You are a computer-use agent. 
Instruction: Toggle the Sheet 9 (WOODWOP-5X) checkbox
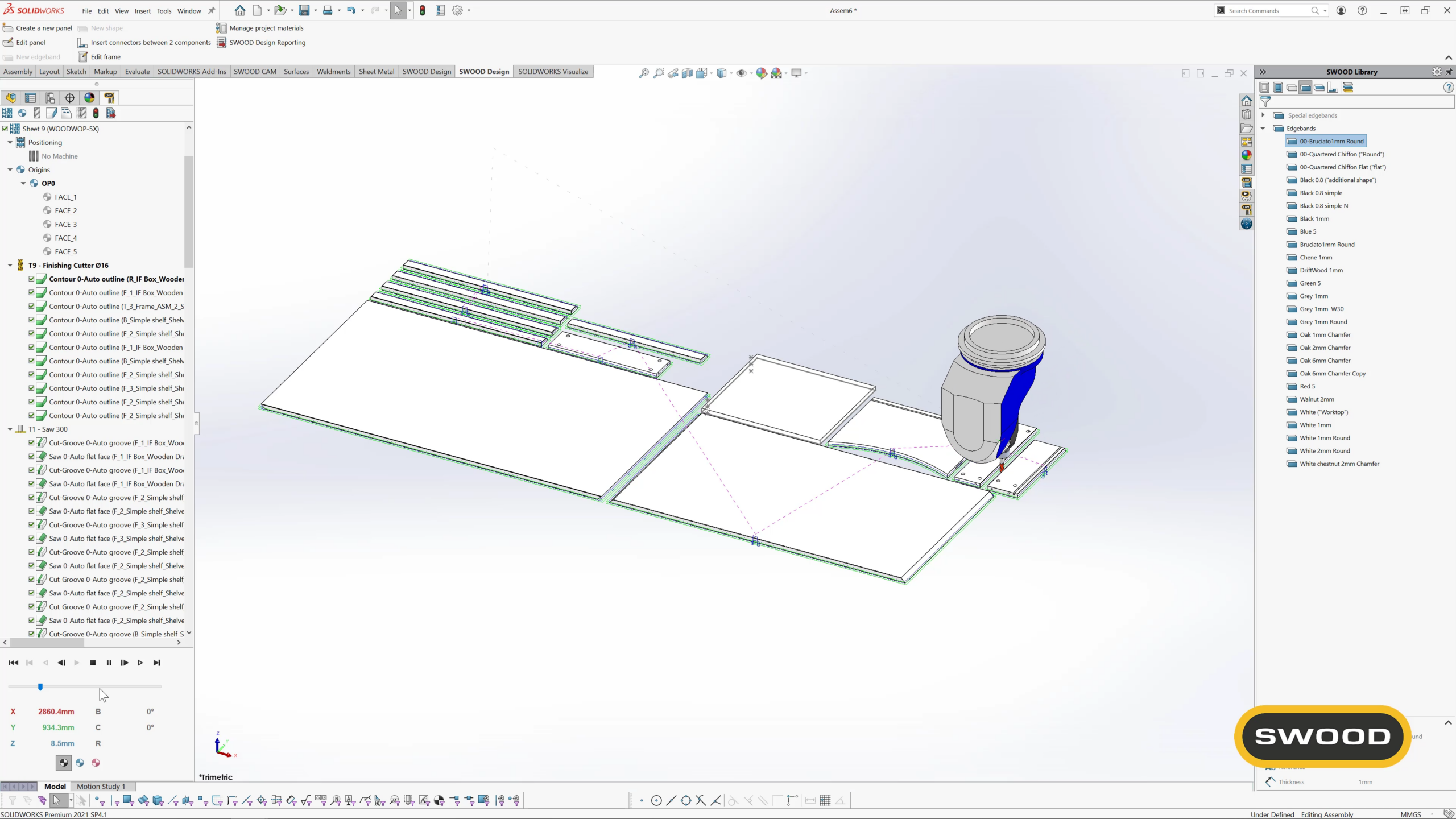pyautogui.click(x=5, y=129)
